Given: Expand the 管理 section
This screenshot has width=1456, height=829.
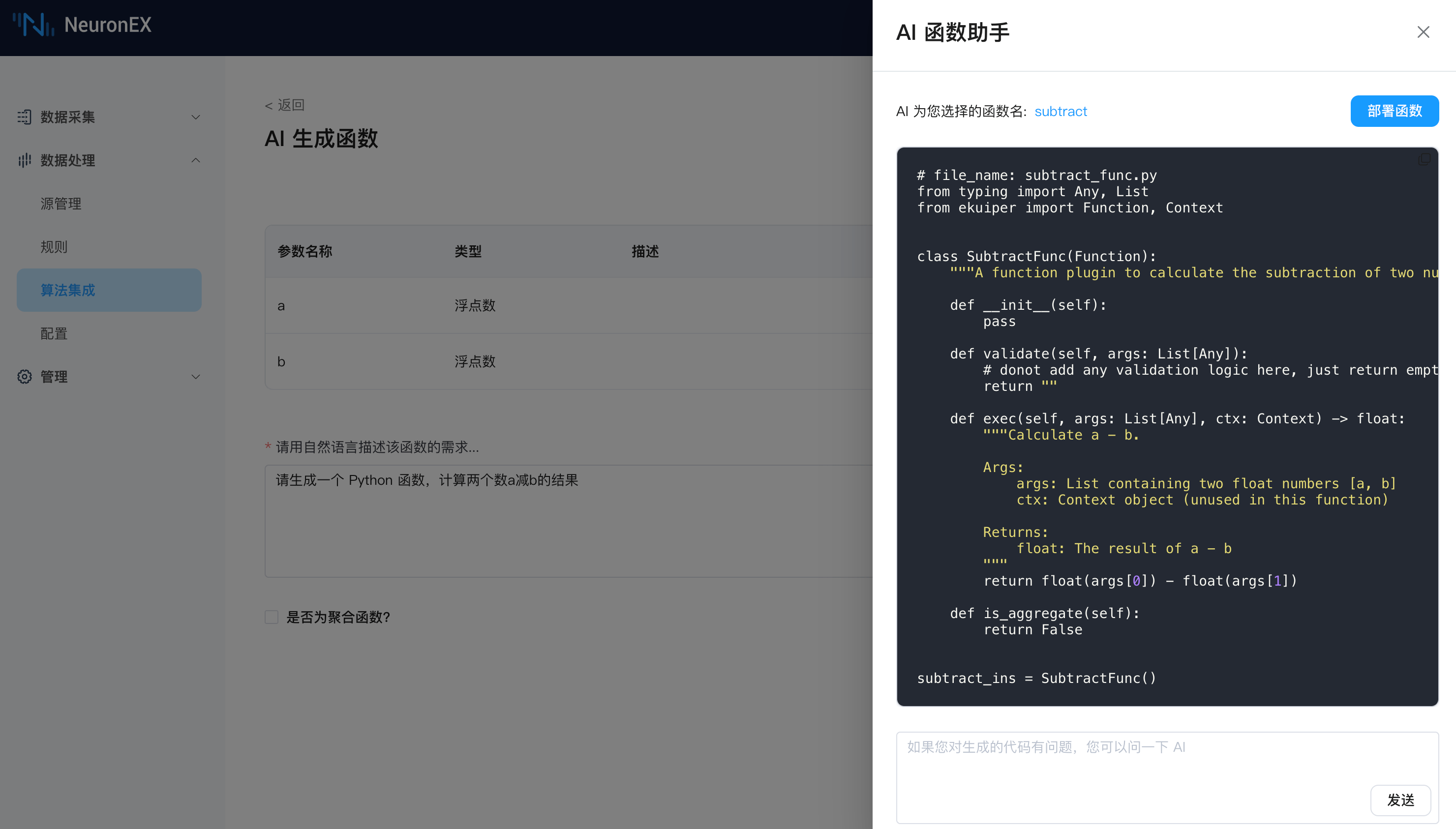Looking at the screenshot, I should point(196,376).
